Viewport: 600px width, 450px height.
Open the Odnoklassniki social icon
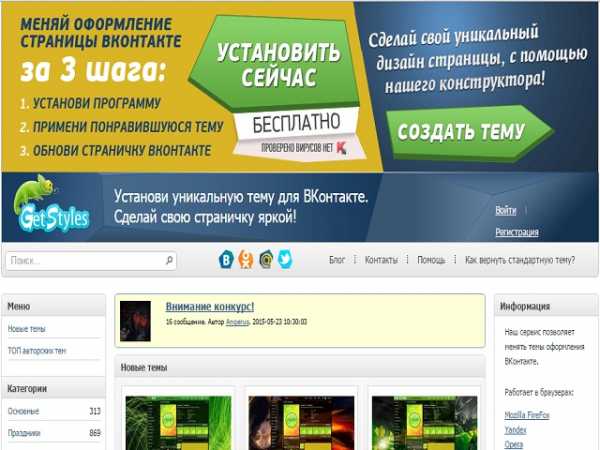[x=246, y=260]
